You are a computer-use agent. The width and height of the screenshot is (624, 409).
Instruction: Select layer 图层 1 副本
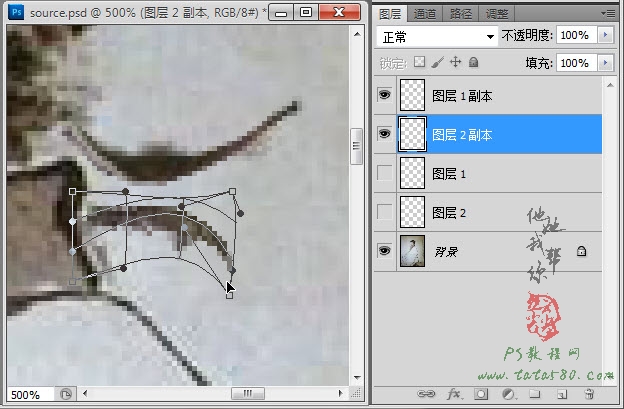pos(488,95)
